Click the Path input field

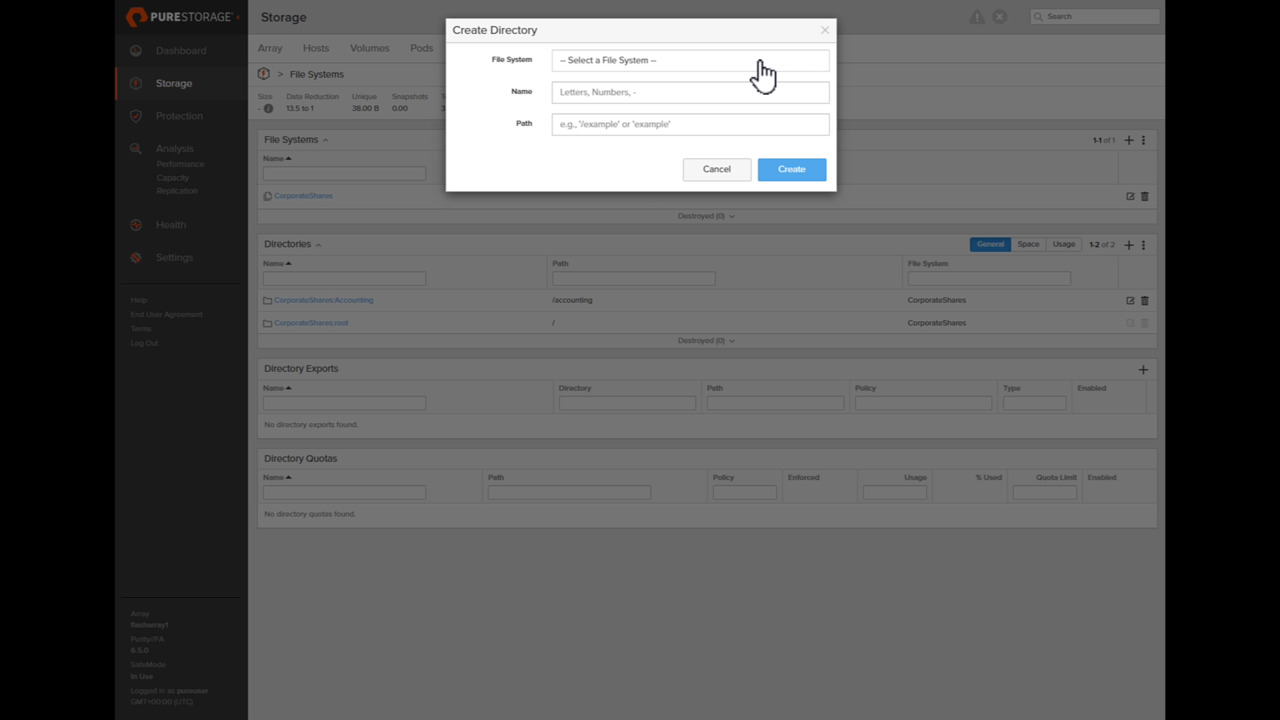click(x=690, y=124)
